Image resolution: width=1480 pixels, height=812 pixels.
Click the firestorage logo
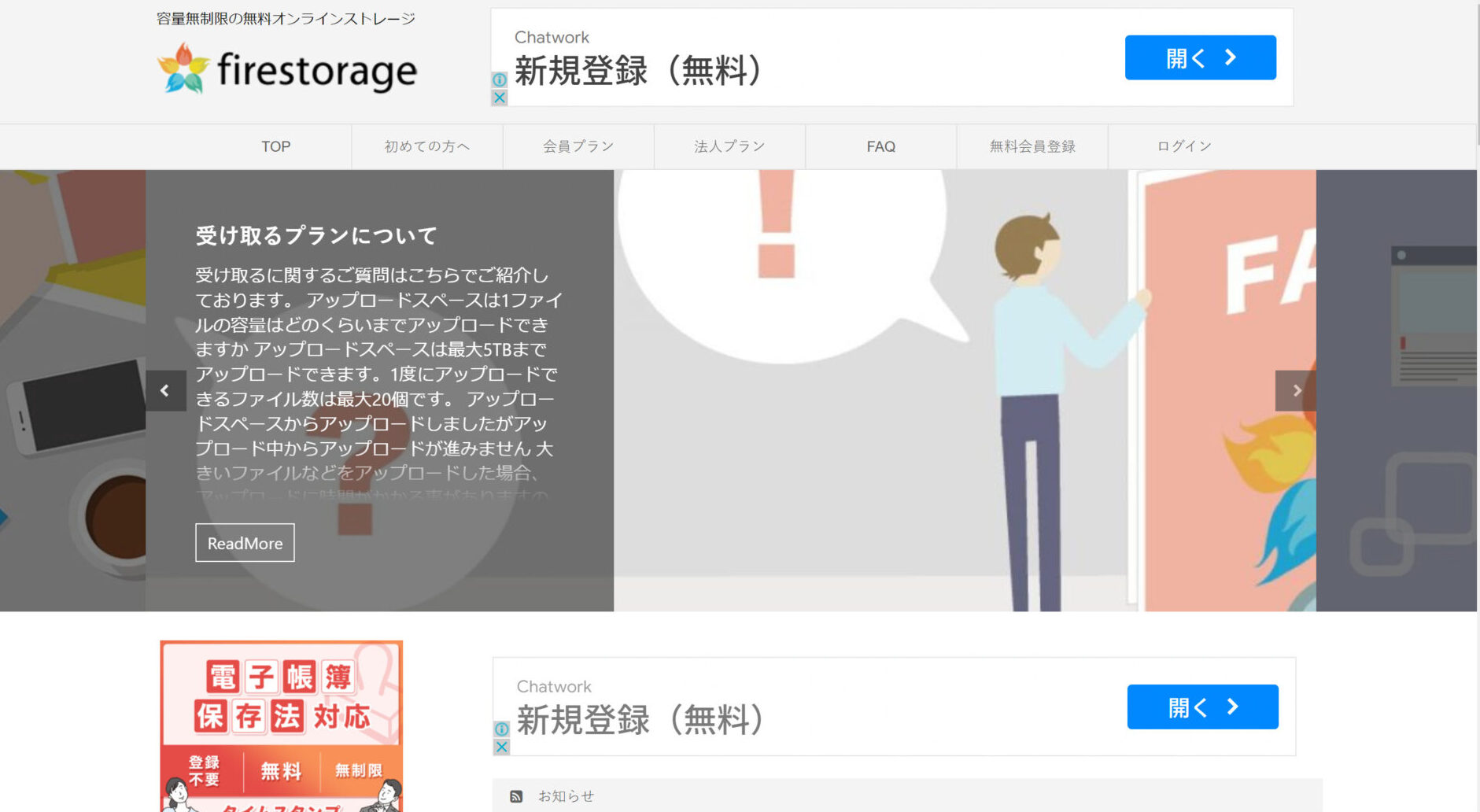(286, 69)
